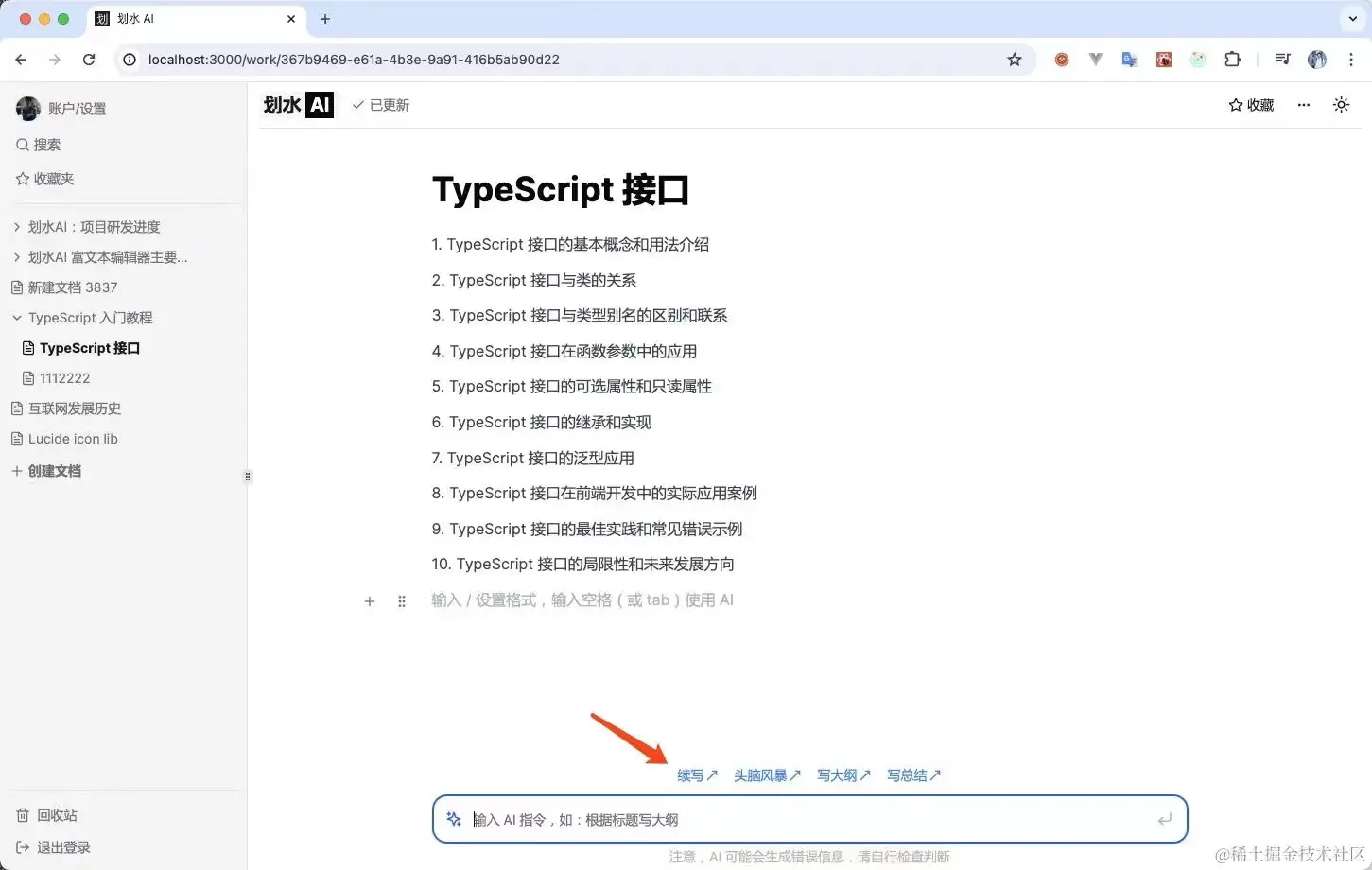Click the red square extension icon
Image resolution: width=1372 pixels, height=870 pixels.
[x=1164, y=60]
